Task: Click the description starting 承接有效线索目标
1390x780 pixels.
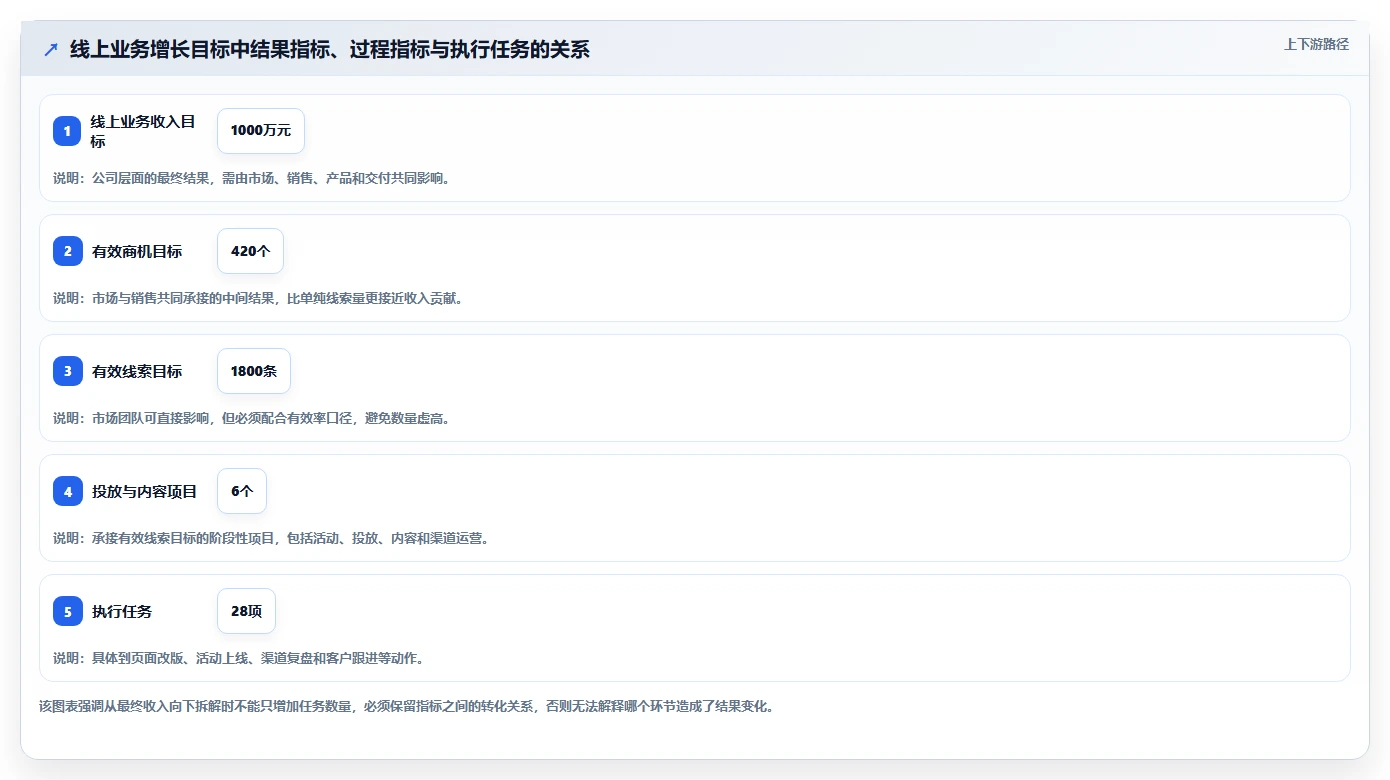Action: tap(271, 538)
